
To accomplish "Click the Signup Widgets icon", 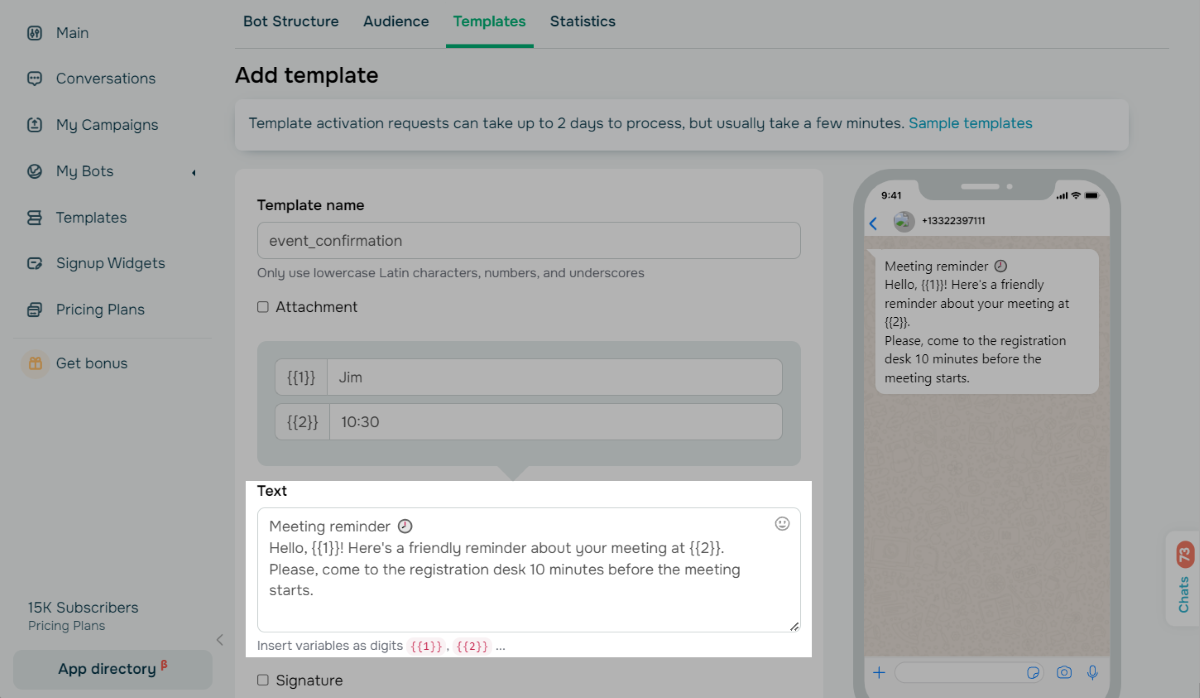I will pyautogui.click(x=35, y=264).
